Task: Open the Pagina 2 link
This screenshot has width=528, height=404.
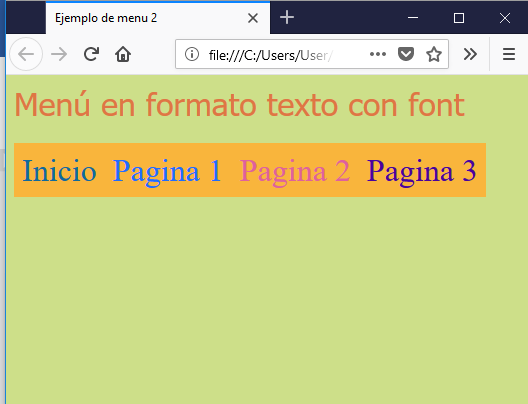Action: coord(295,171)
